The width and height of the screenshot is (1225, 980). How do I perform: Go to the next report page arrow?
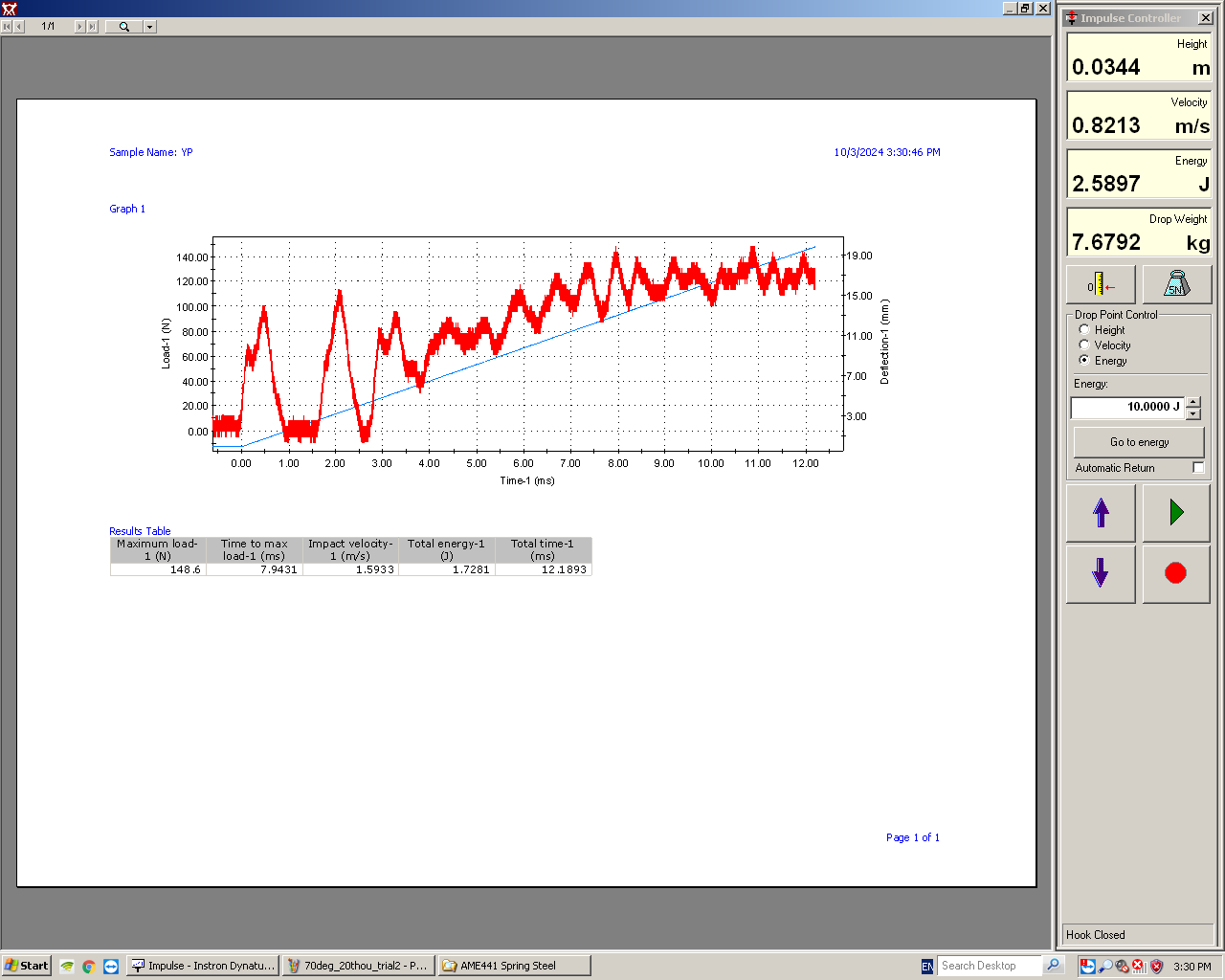[80, 27]
